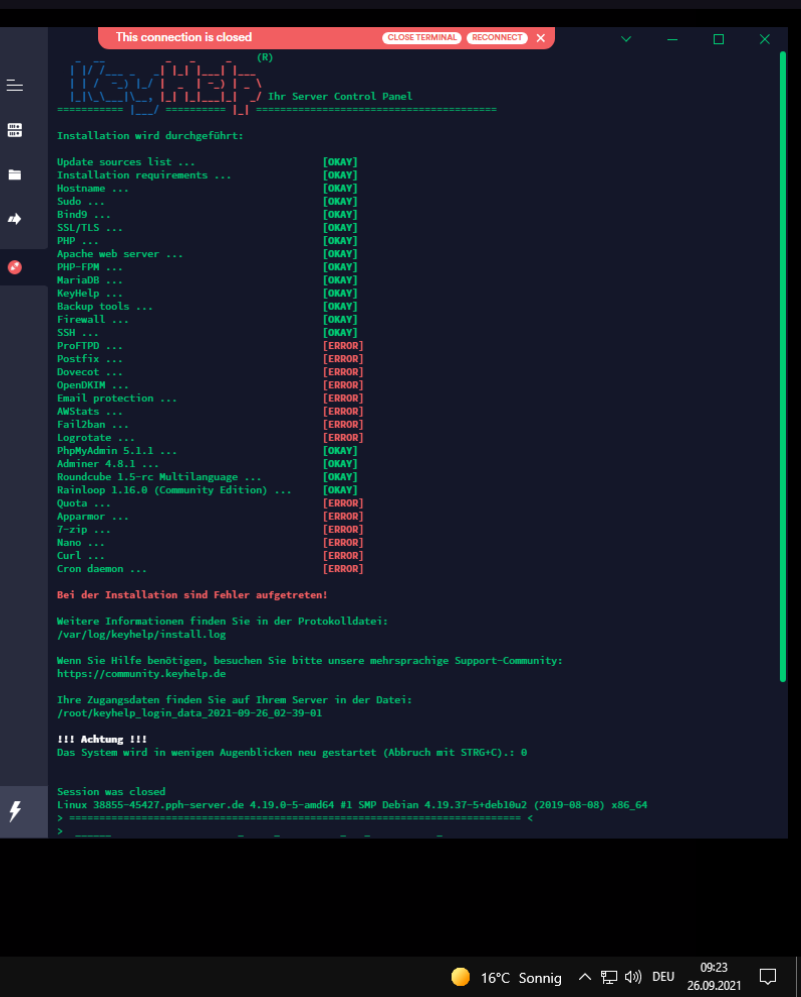This screenshot has width=801, height=997.
Task: Select the red active connection sidebar icon
Action: pyautogui.click(x=15, y=267)
